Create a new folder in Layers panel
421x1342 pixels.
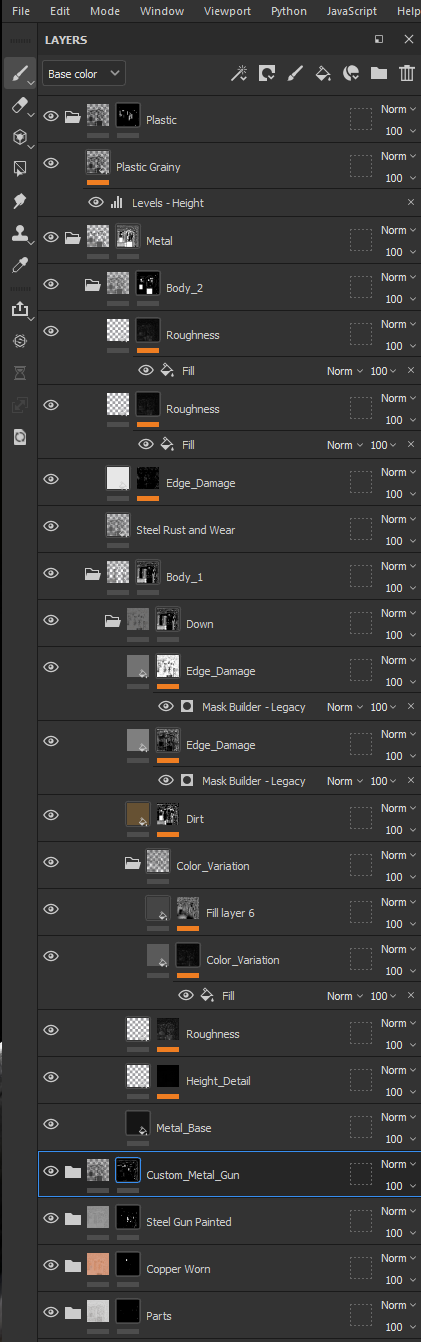click(378, 73)
